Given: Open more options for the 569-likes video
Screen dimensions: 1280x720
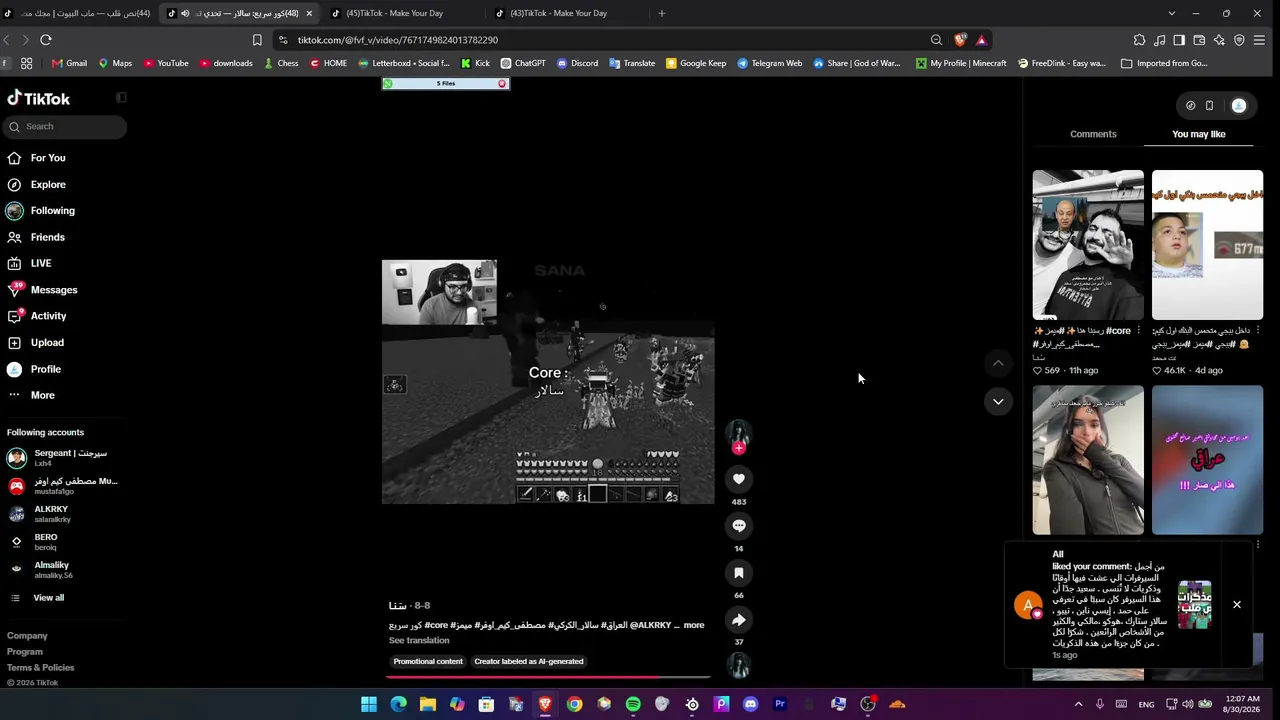Looking at the screenshot, I should (x=1138, y=331).
